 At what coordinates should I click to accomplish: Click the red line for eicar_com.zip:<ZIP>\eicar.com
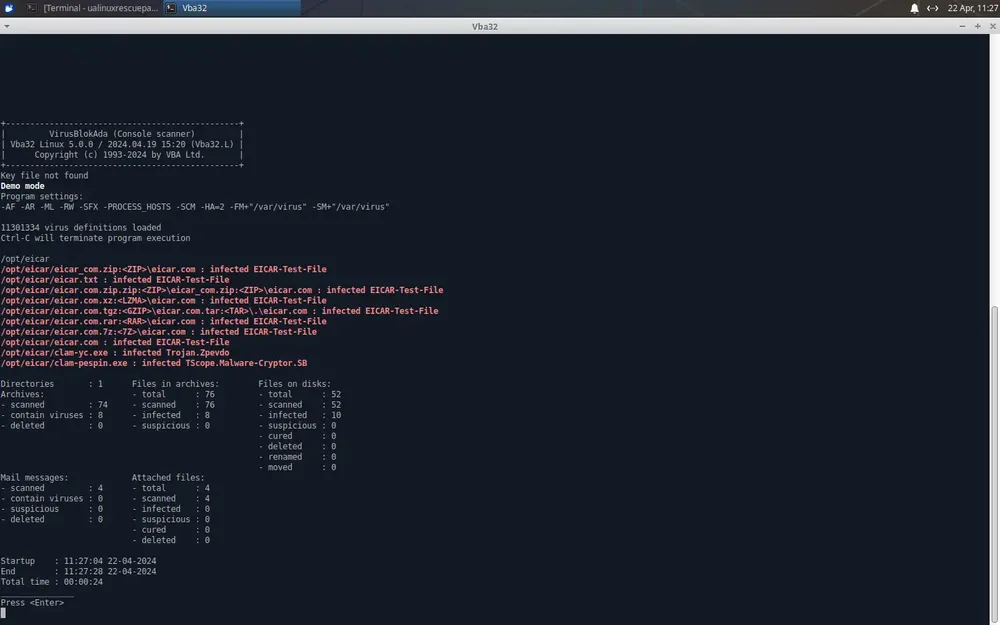point(163,269)
